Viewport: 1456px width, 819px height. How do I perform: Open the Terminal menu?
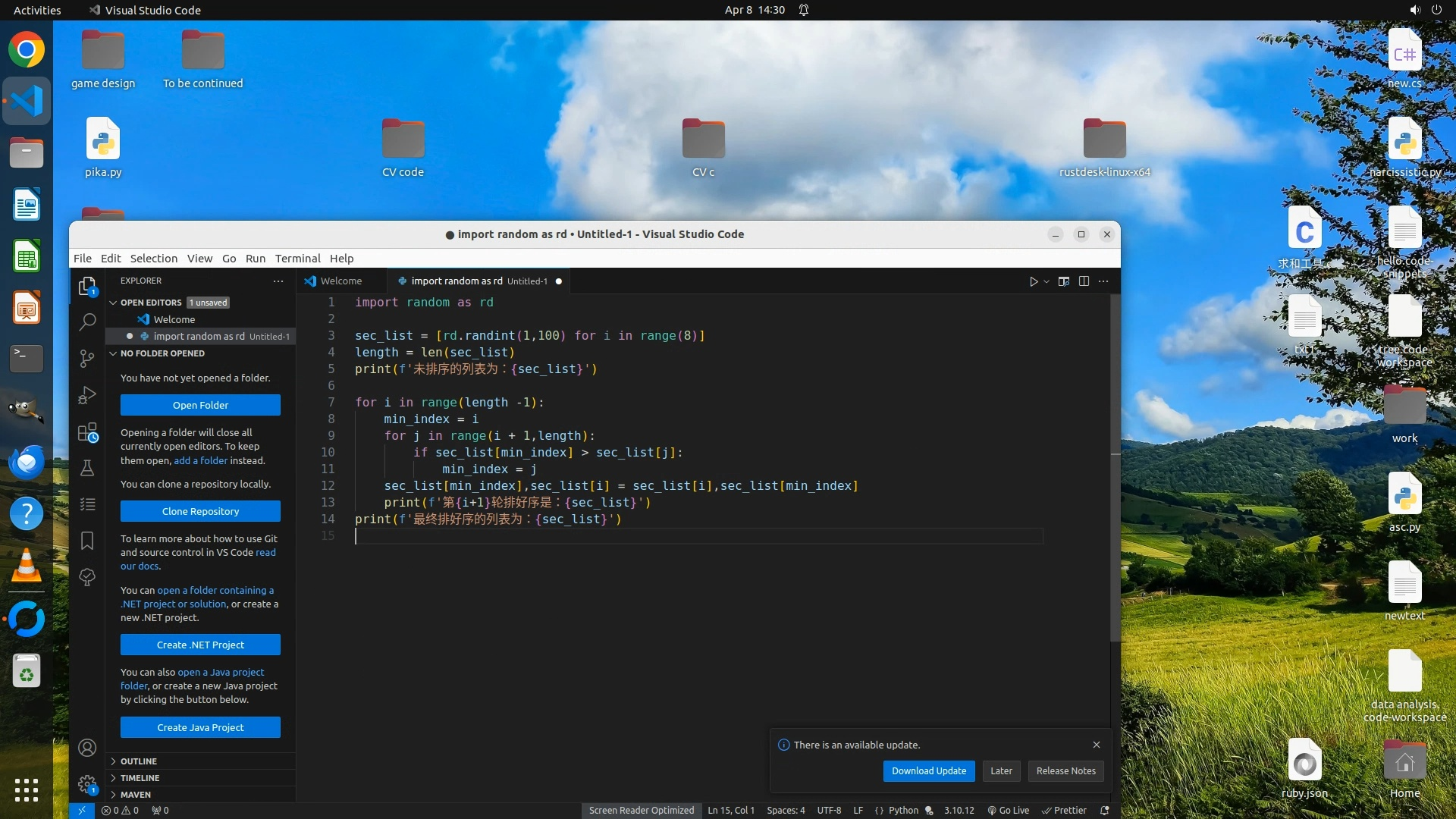click(x=297, y=258)
